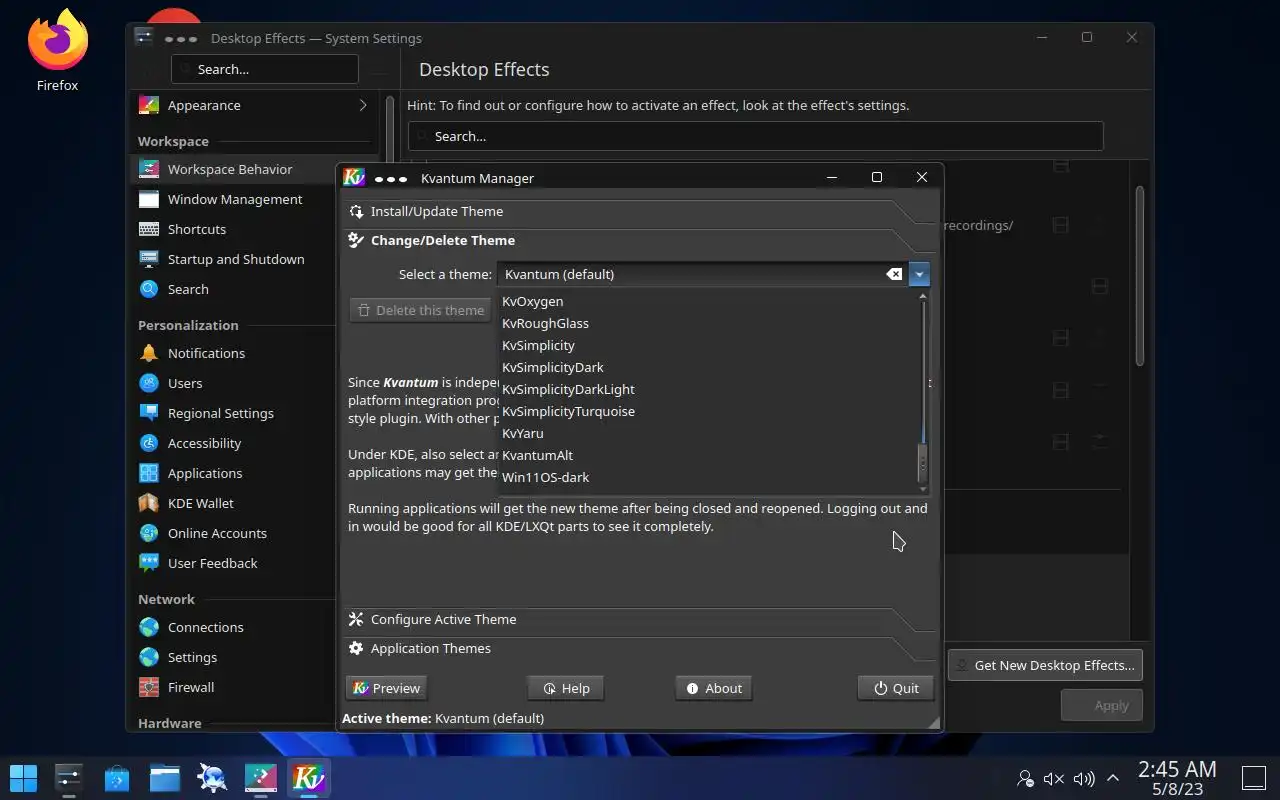The image size is (1280, 800).
Task: Open the clock showing 2:45 AM
Action: click(1177, 778)
